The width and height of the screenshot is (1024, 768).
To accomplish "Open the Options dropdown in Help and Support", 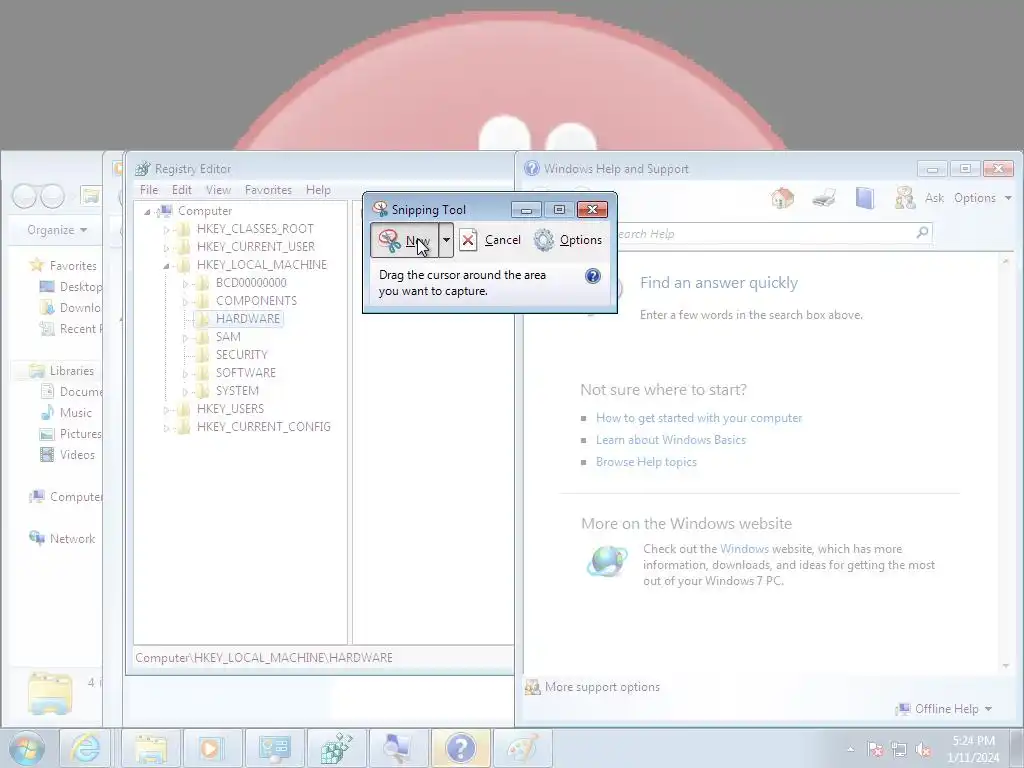I will [982, 198].
